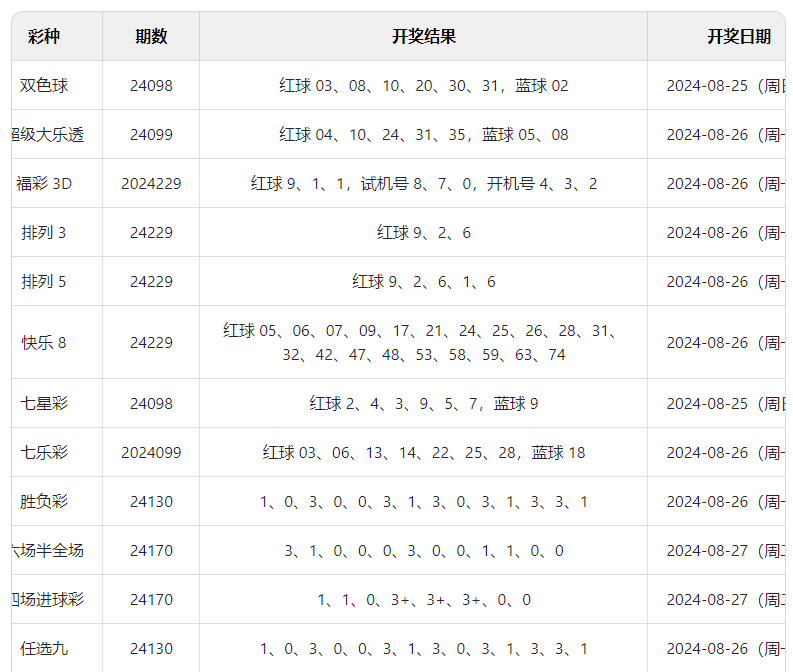Click the 期数 column header
Viewport: 793px width, 672px height.
(x=151, y=37)
